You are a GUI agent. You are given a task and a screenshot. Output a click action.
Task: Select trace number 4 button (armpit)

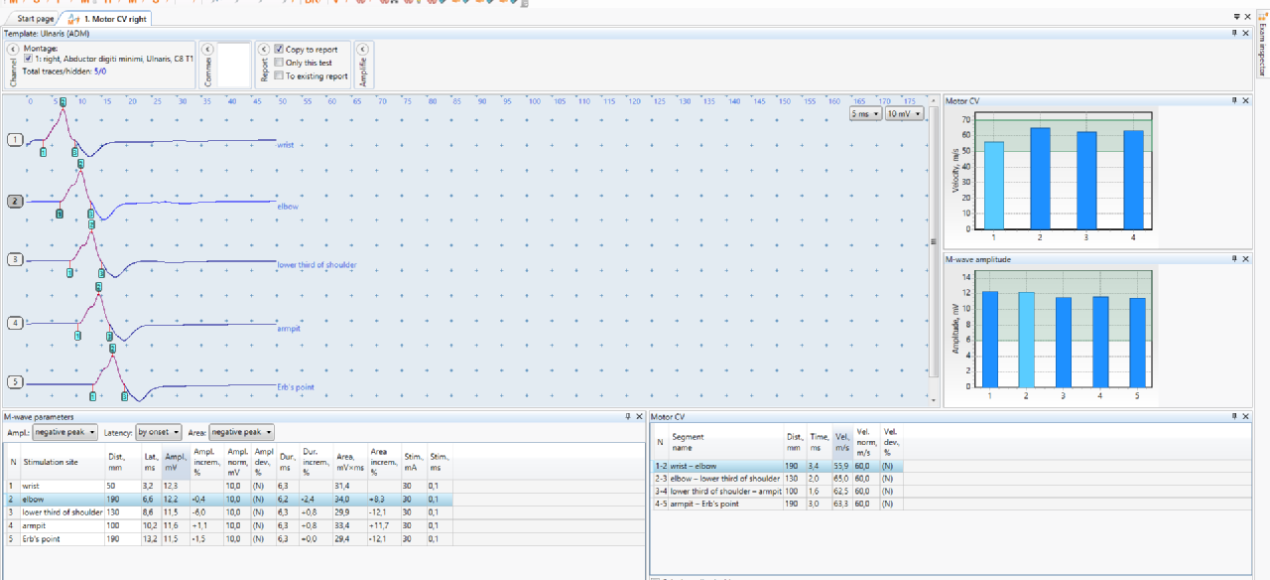pyautogui.click(x=15, y=323)
